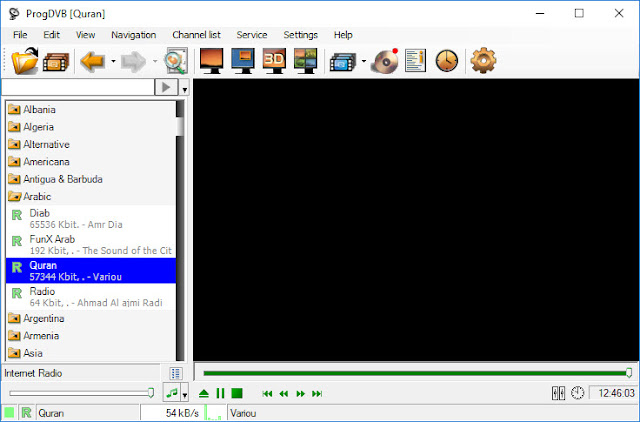
Task: Click the R radio icon in status bar
Action: coord(27,413)
